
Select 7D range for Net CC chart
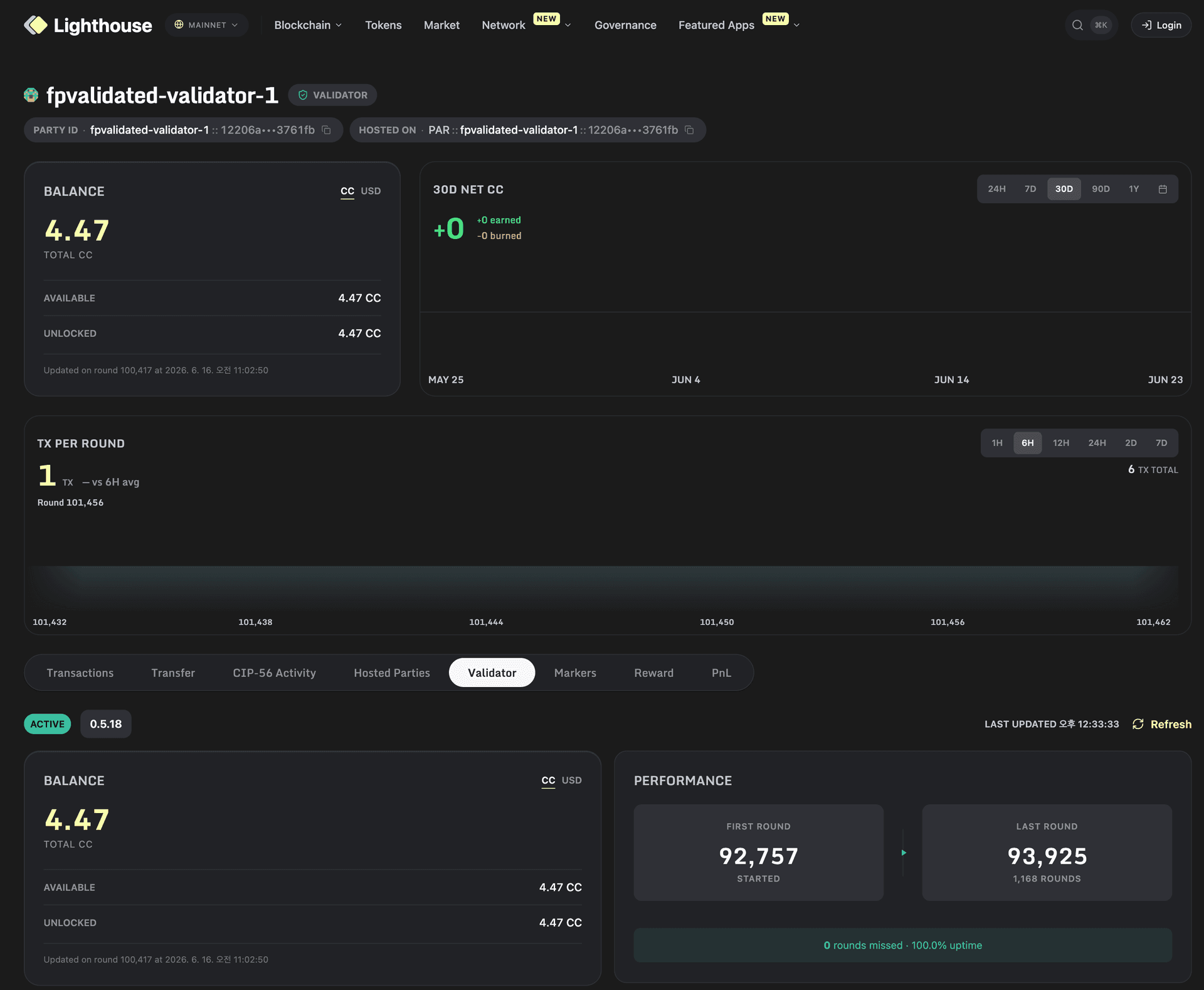click(1030, 189)
